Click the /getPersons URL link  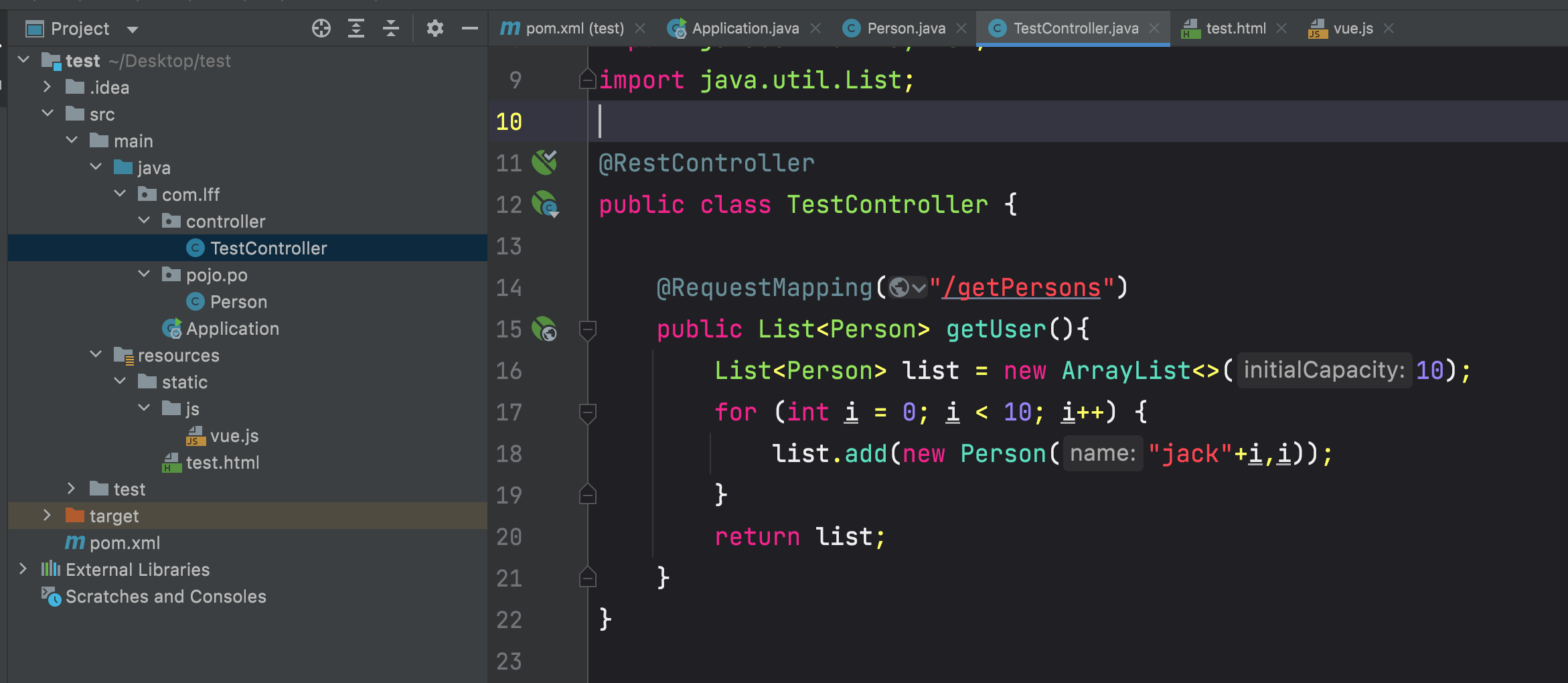1022,288
